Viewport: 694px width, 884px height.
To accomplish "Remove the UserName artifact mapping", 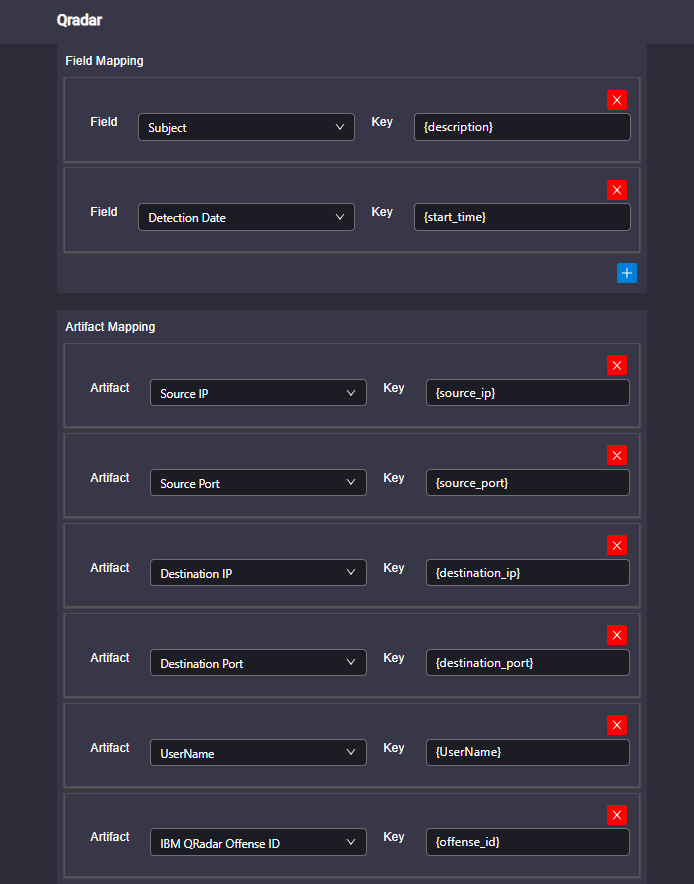I will pyautogui.click(x=617, y=725).
